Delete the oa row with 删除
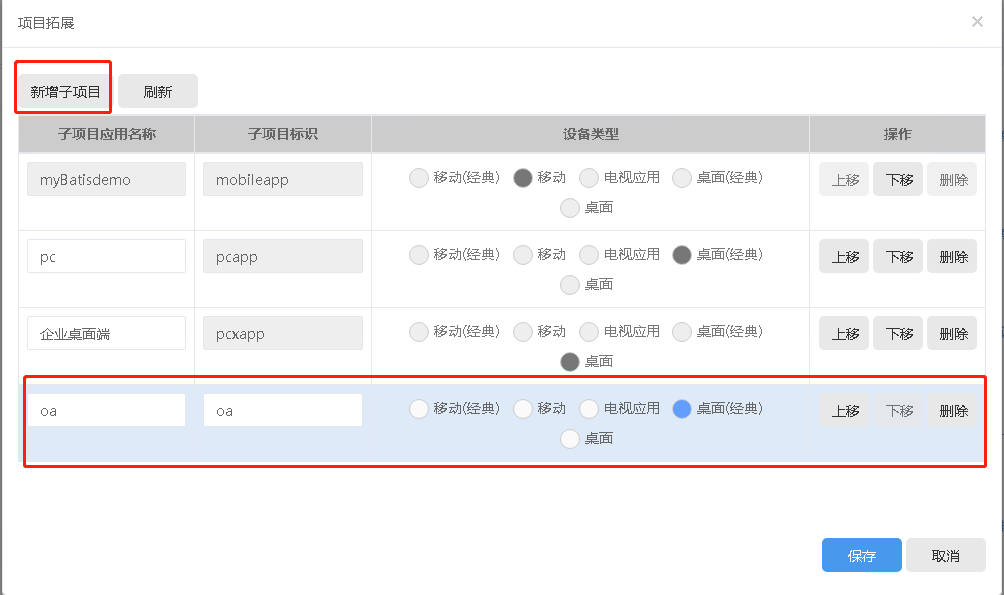Screen dimensions: 1004x595 point(953,410)
